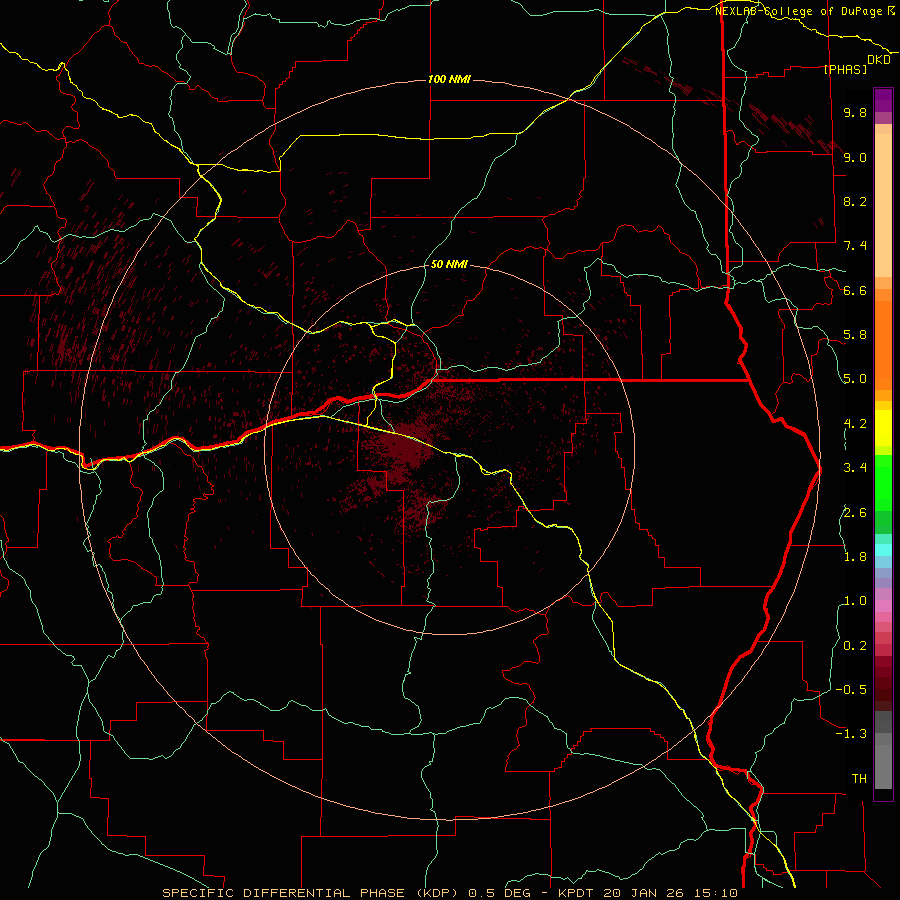Click the DKD label above the color scale
900x900 pixels.
point(879,60)
